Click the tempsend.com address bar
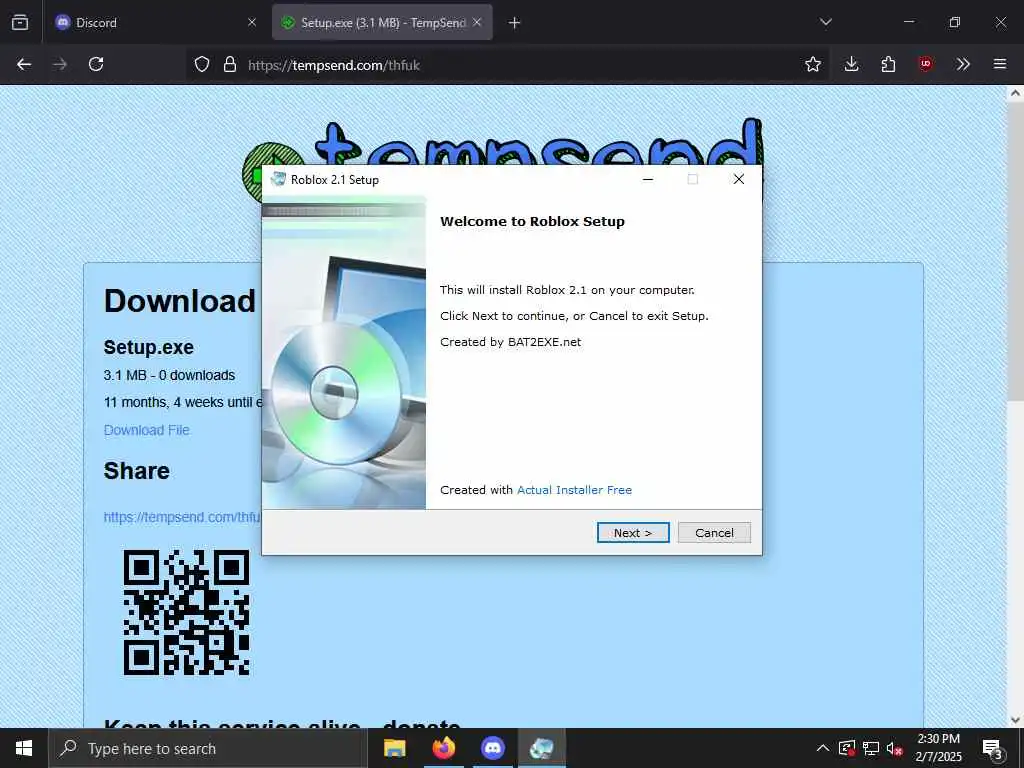The image size is (1024, 768). (509, 65)
